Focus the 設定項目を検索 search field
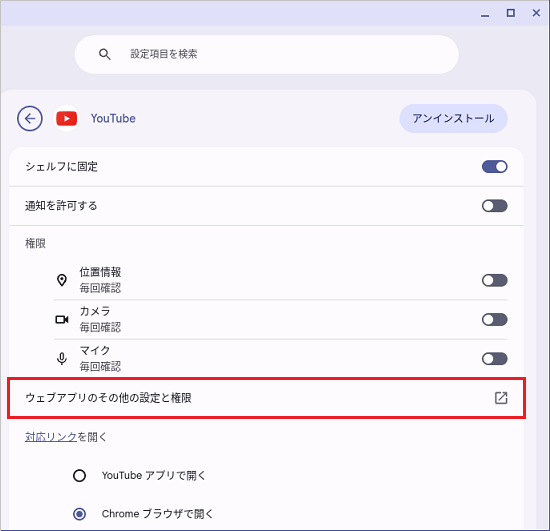Viewport: 550px width, 531px height. [267, 54]
